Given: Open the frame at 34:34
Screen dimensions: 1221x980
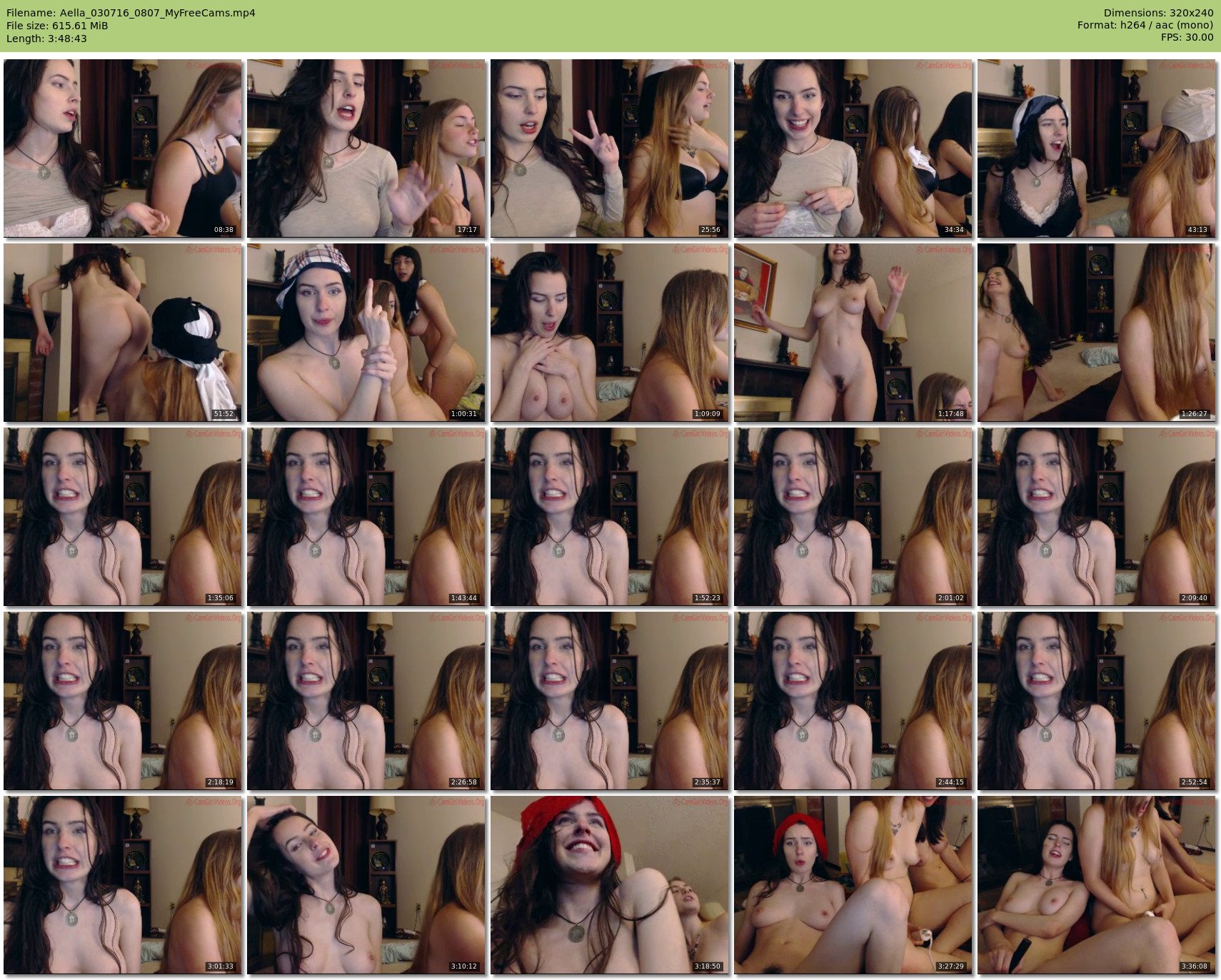Looking at the screenshot, I should point(853,148).
